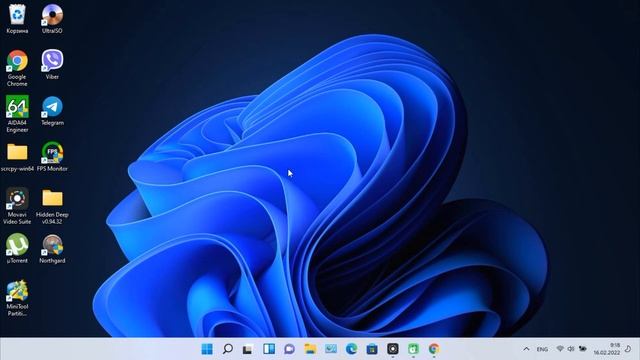Screen dimensions: 640x360
Task: Select the Viber desktop shortcut
Action: (x=52, y=64)
